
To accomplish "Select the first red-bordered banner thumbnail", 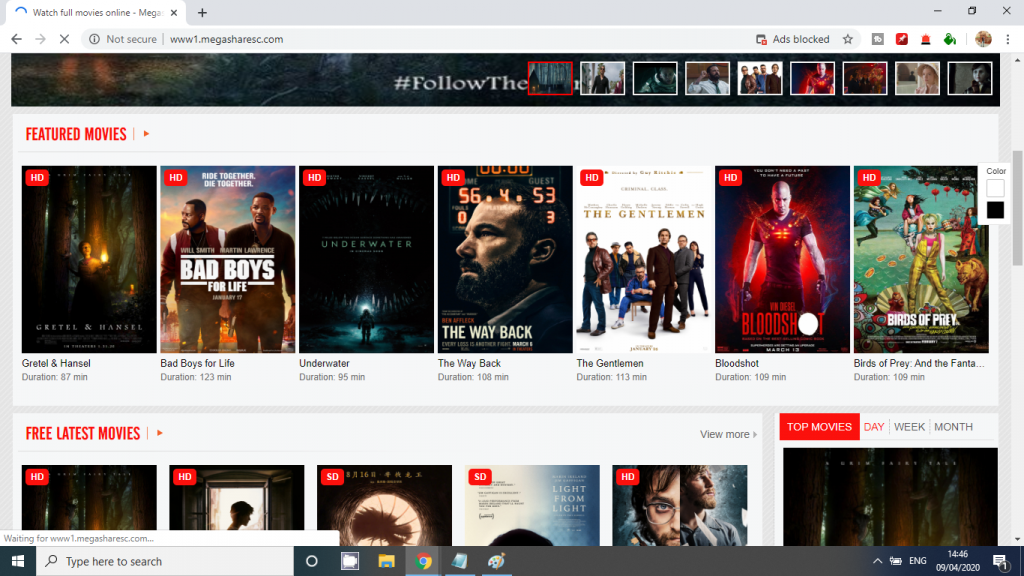I will [550, 78].
